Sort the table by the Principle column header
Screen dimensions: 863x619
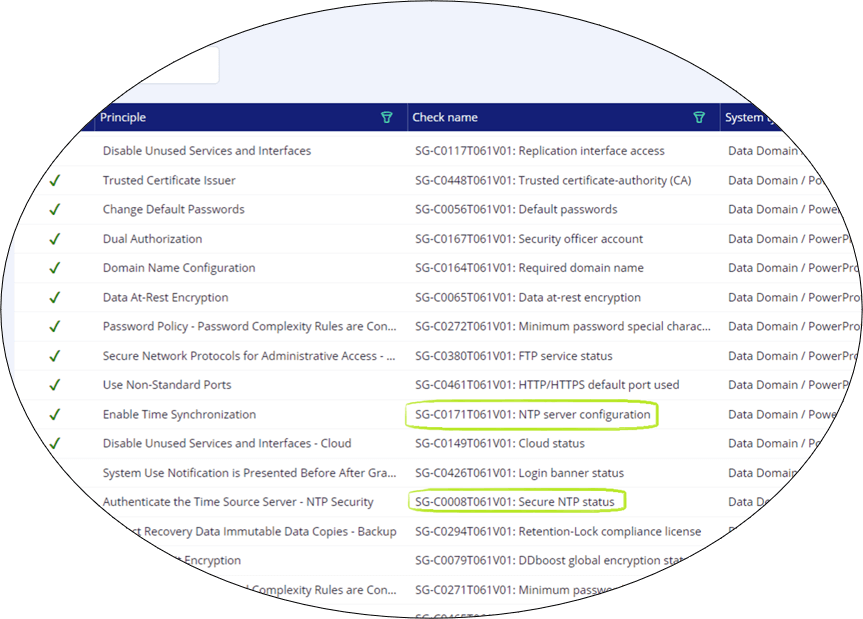122,117
